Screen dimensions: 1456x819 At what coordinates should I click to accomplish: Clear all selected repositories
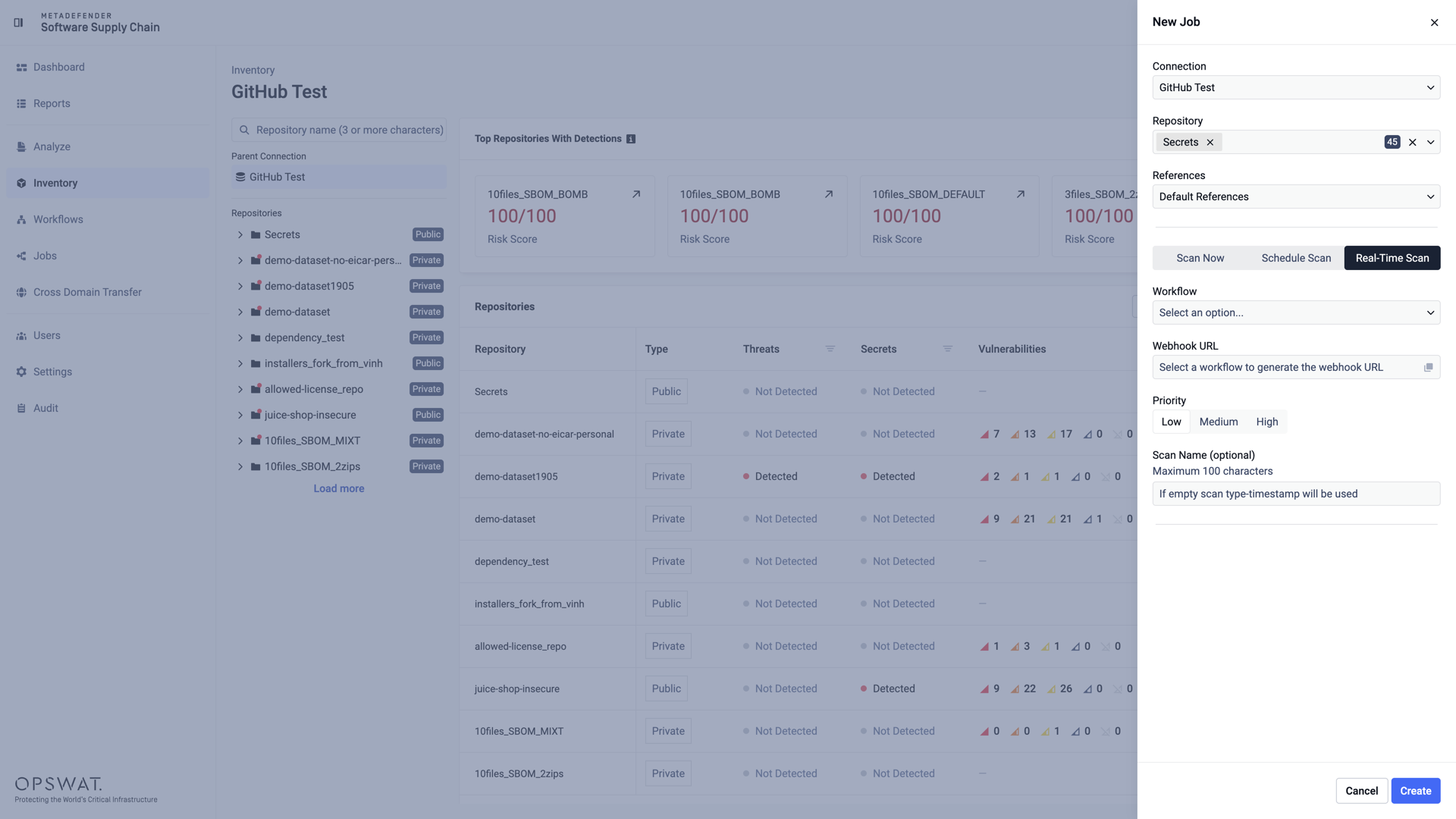click(1413, 142)
